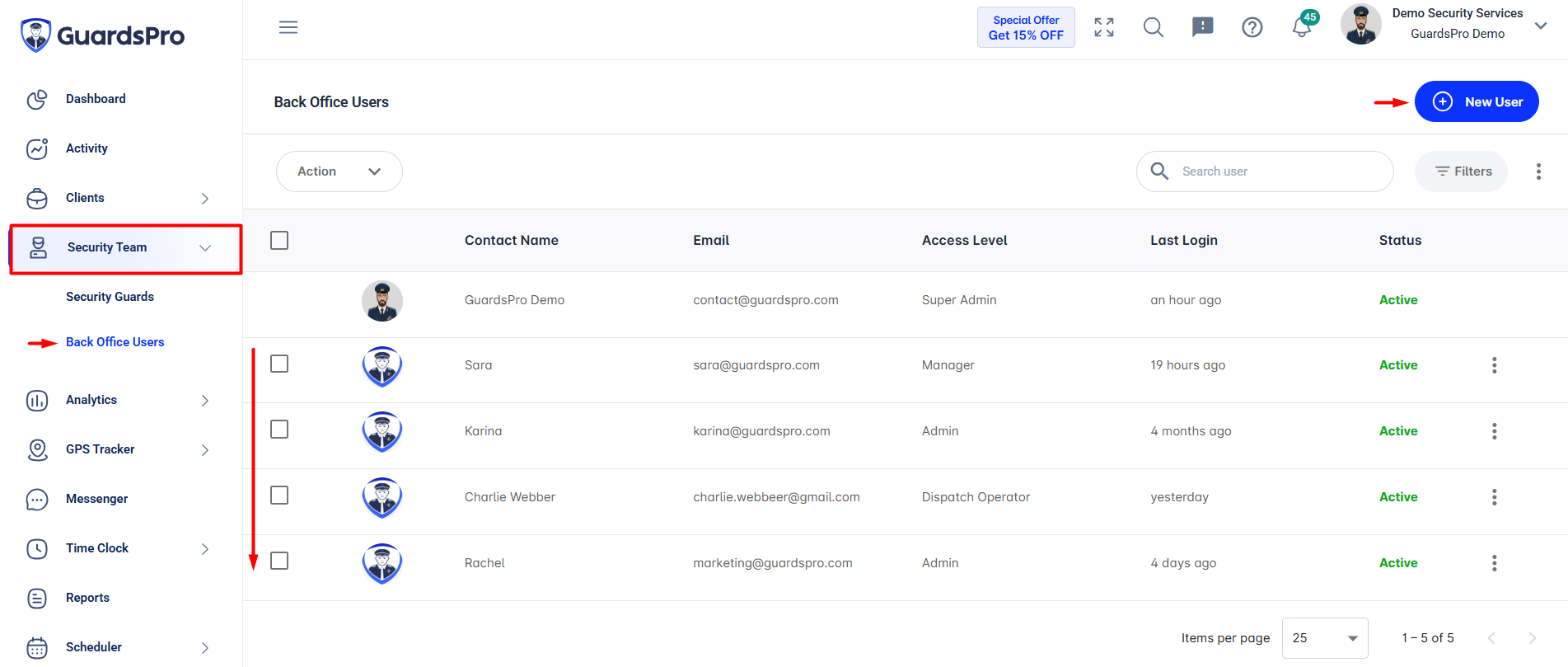Click the Security Team guard icon
1568x667 pixels.
[38, 248]
